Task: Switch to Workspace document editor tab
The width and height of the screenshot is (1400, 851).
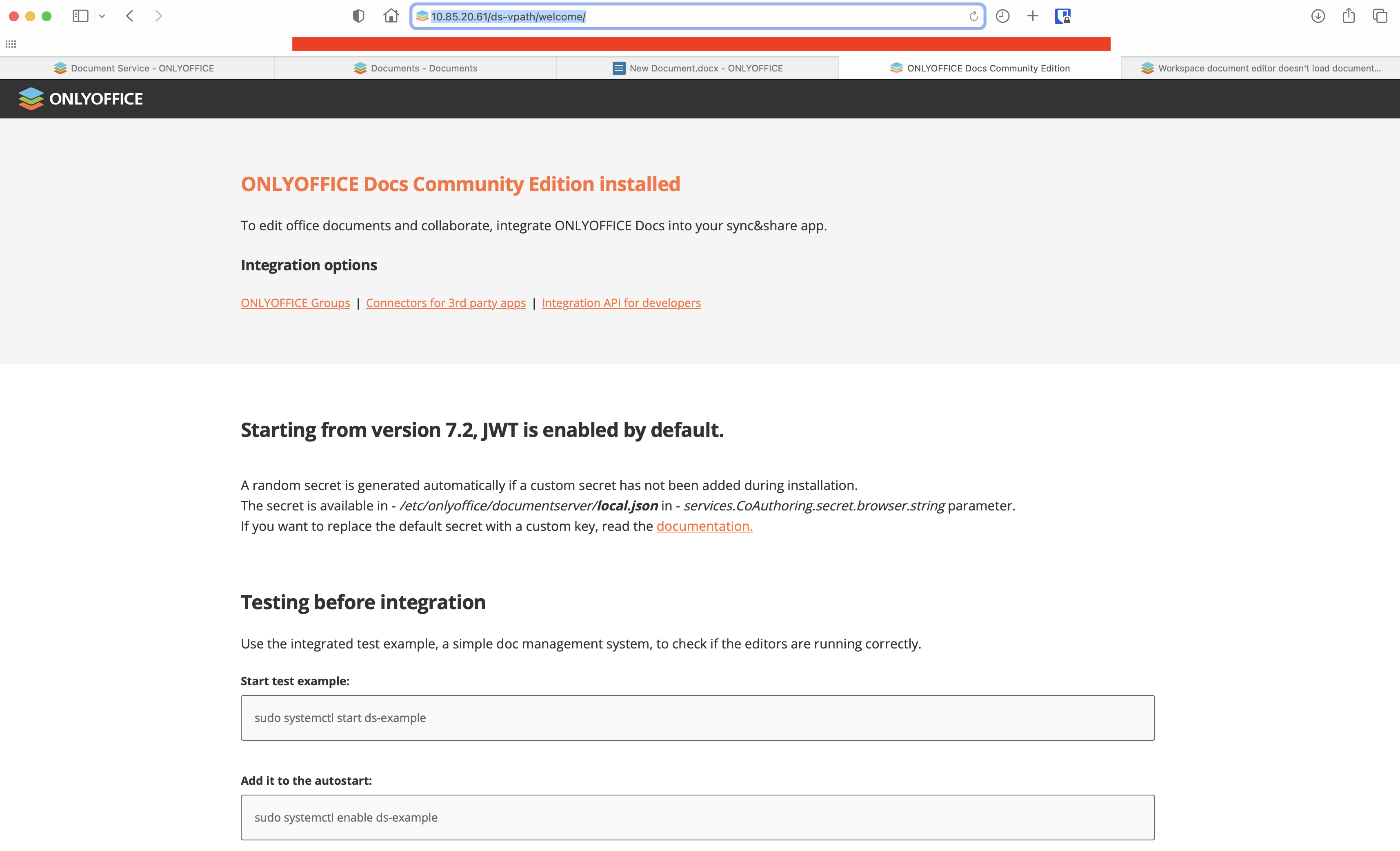Action: 1261,68
